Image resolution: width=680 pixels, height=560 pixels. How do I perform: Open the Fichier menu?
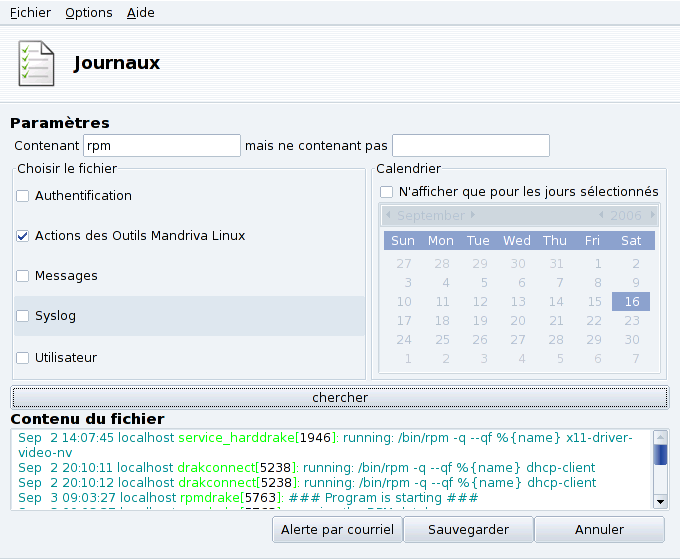(x=30, y=13)
